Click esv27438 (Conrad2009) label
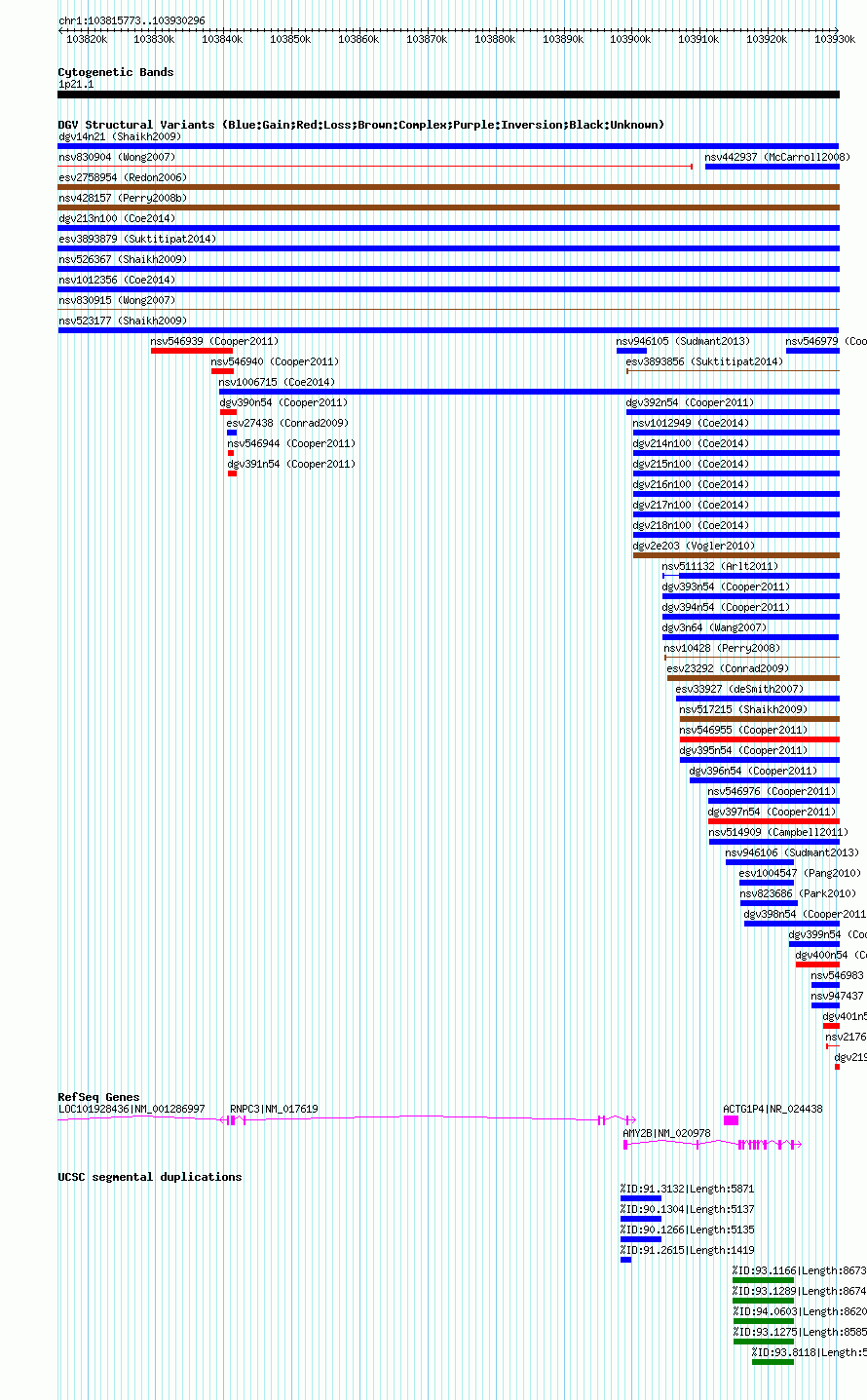Screen dimensions: 867x1400 (287, 423)
